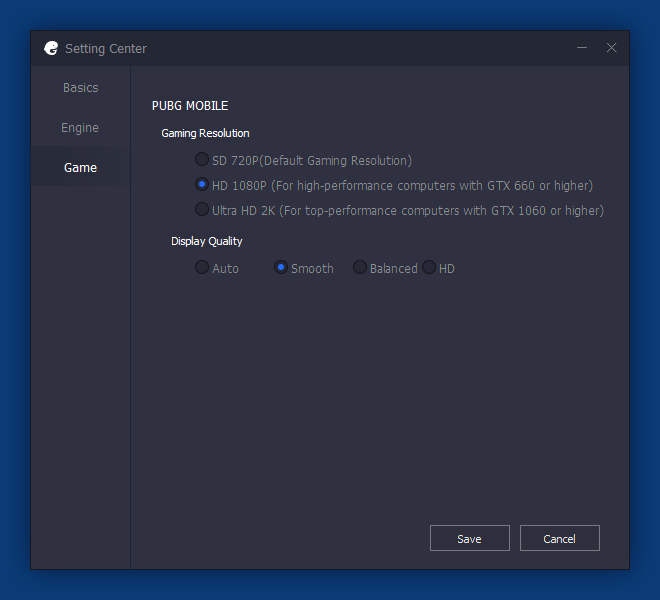This screenshot has height=600, width=660.
Task: Save the settings
Action: point(470,538)
